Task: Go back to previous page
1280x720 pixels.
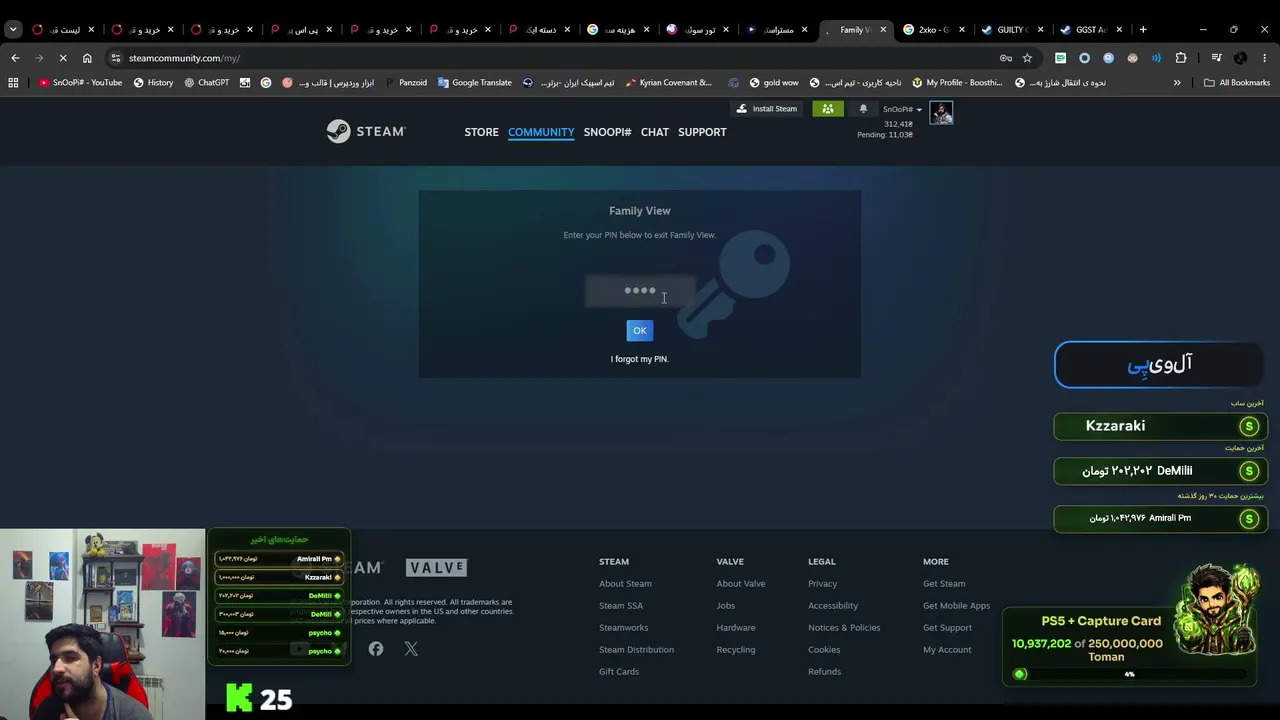Action: click(15, 58)
